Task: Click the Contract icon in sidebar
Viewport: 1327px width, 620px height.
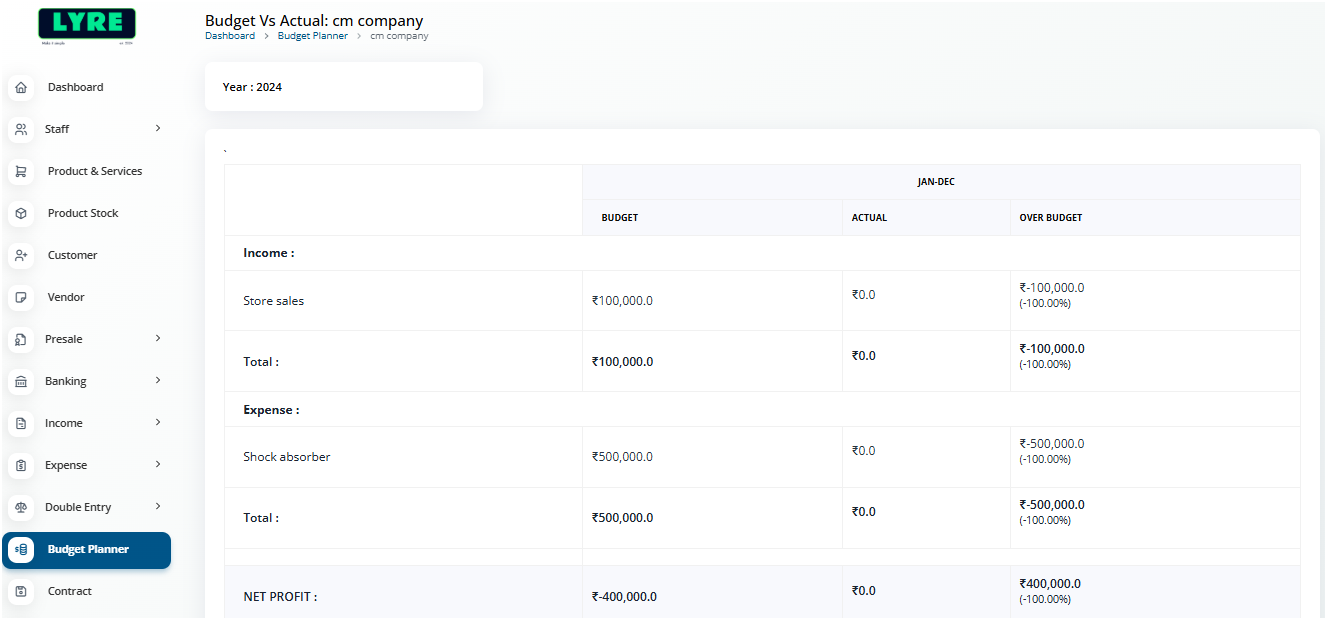Action: click(x=21, y=592)
